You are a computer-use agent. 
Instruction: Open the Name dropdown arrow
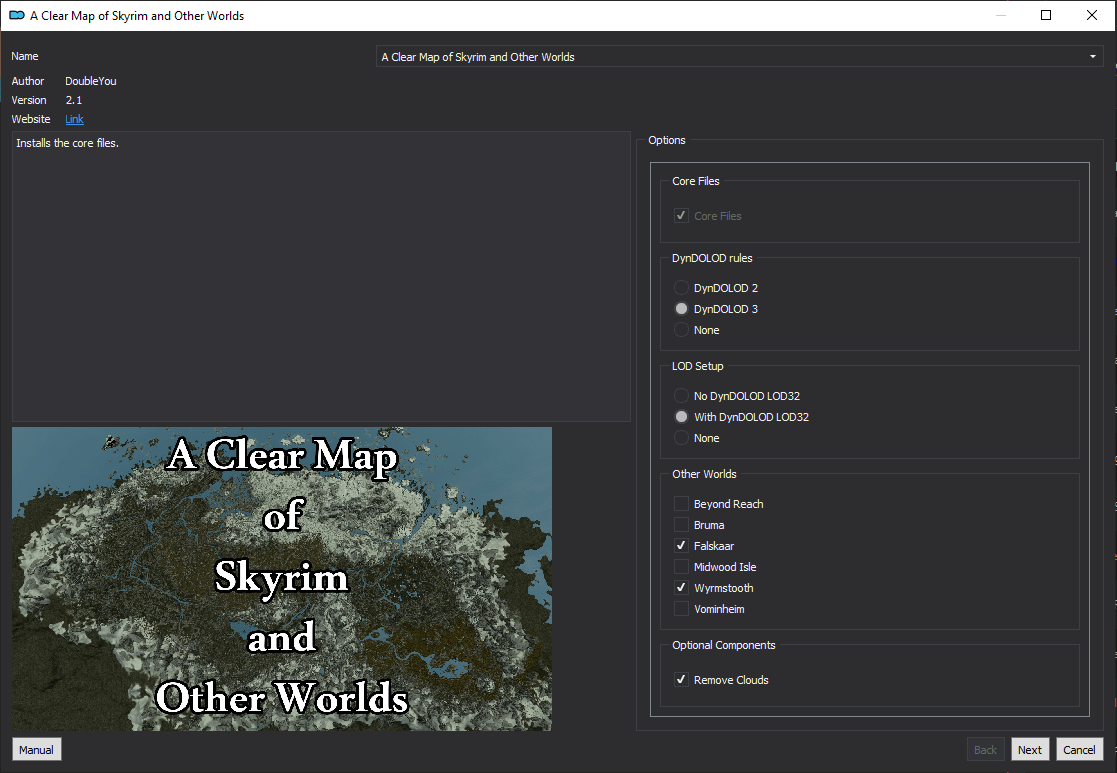1093,56
